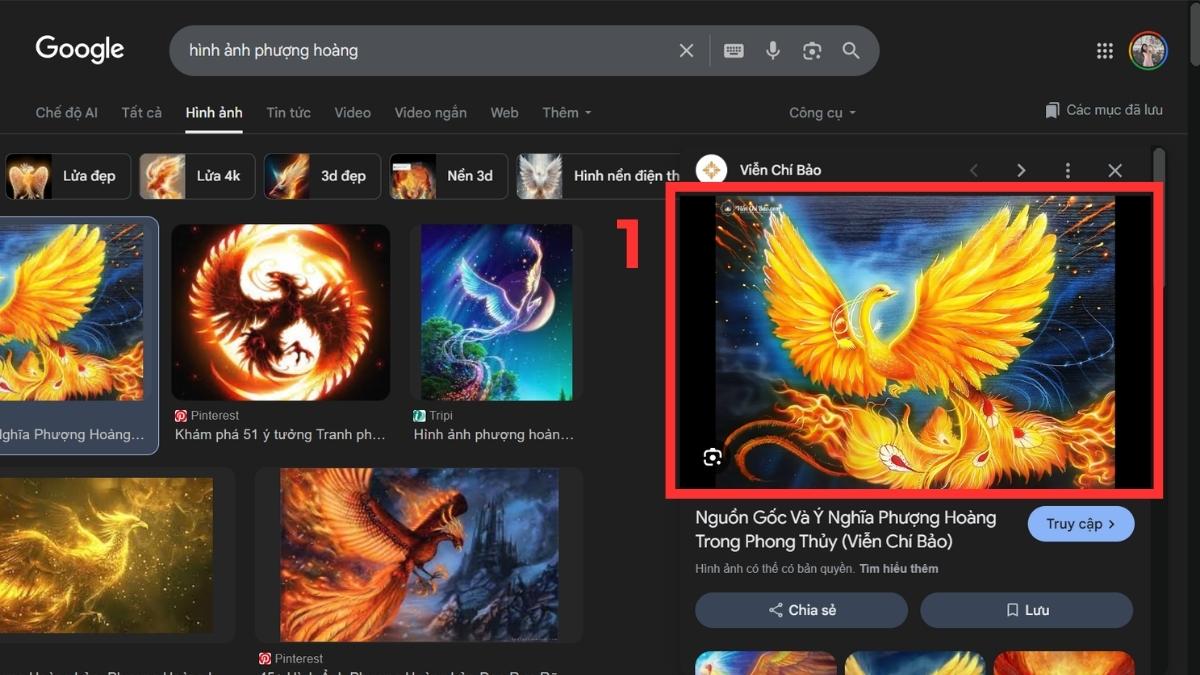Screen dimensions: 1200x675
Task: Select the 3d đẹp filter chip
Action: (x=322, y=176)
